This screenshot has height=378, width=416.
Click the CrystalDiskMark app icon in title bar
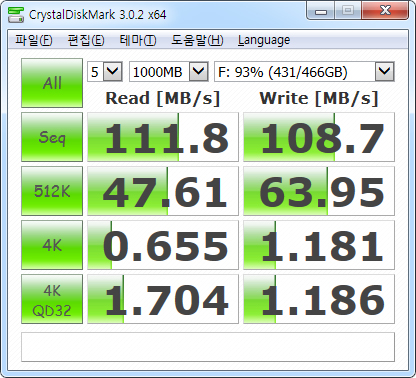[16, 14]
